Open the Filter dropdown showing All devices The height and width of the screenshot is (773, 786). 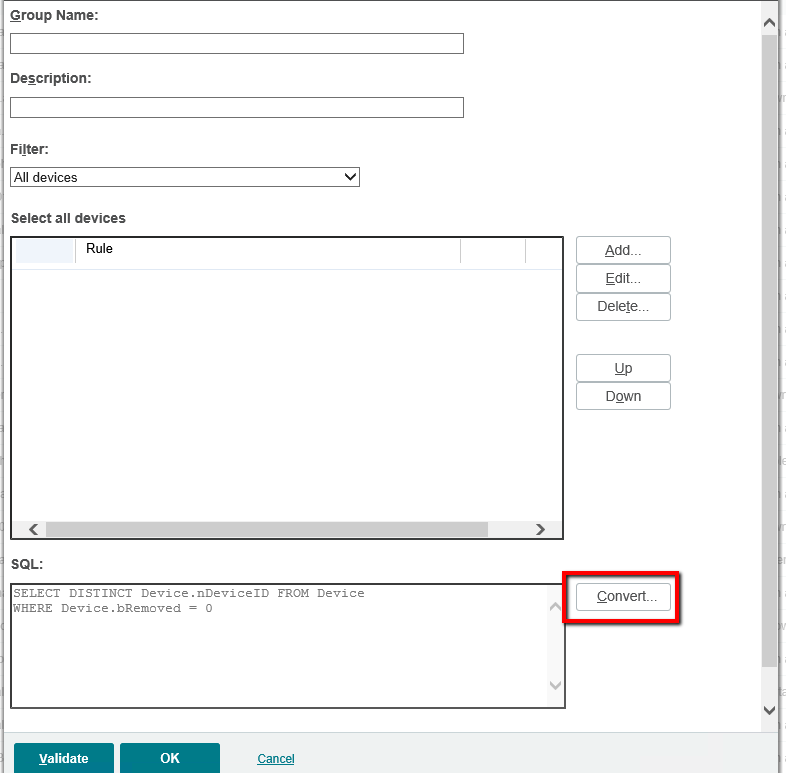(x=184, y=177)
